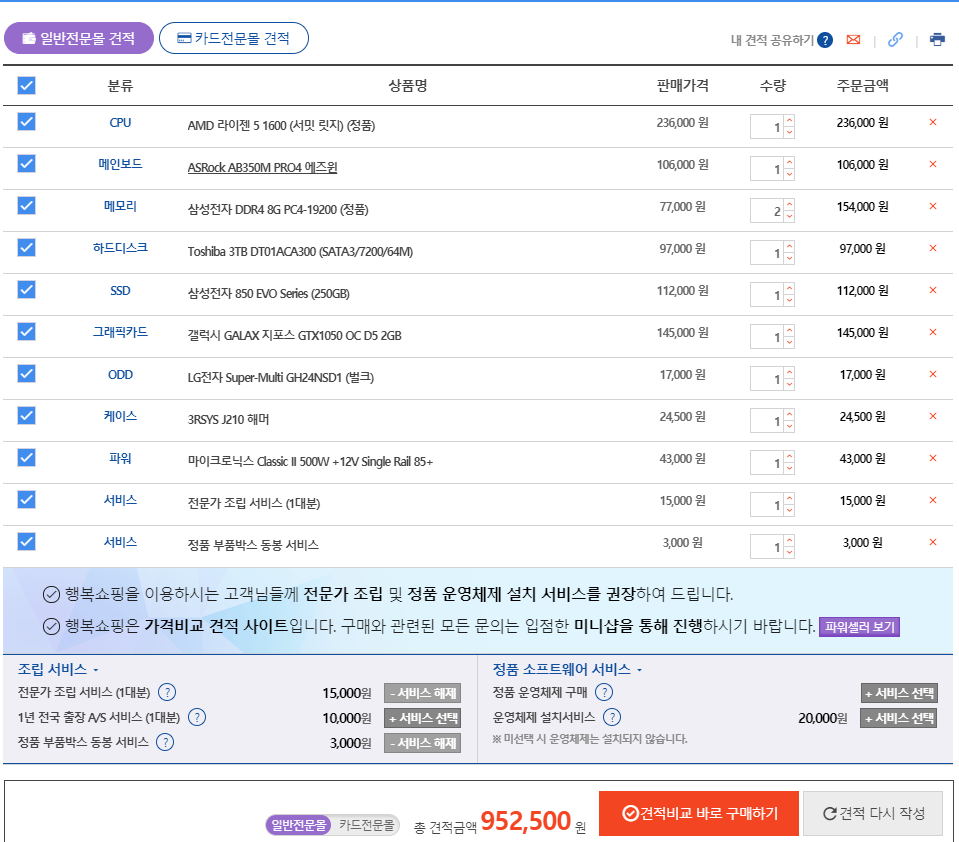The image size is (959, 842).
Task: Deselect the 그래픽카드 item checkbox
Action: click(x=27, y=332)
